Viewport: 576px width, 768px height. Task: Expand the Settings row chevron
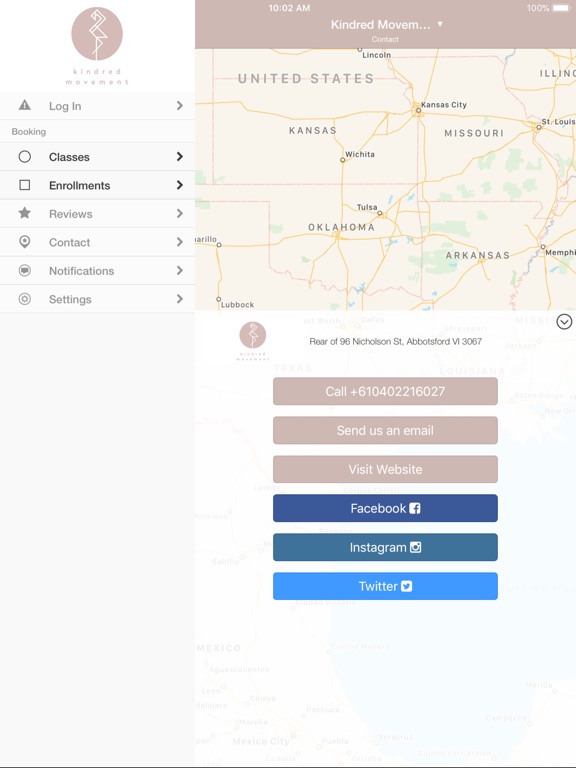180,299
